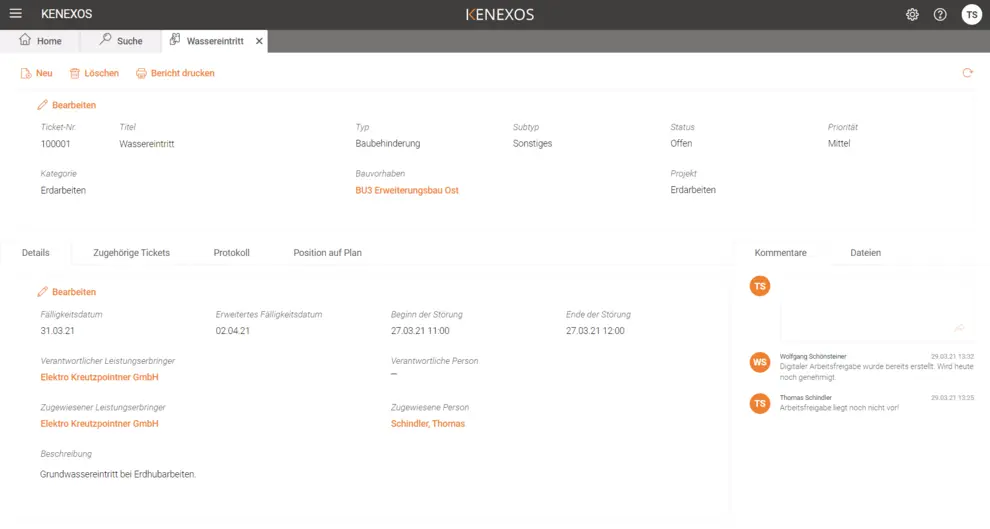
Task: Open the Protokoll tab
Action: point(231,253)
